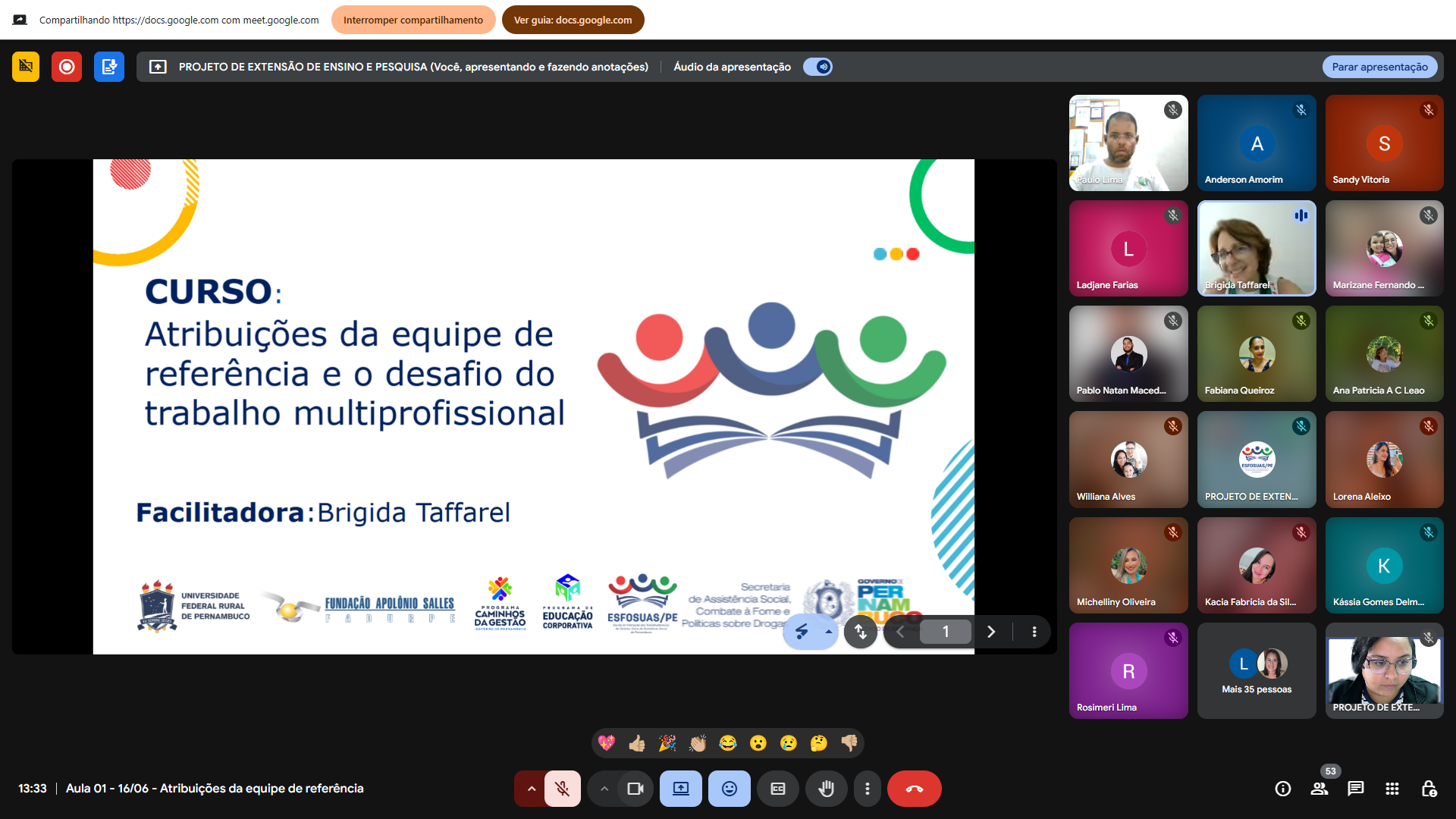Image resolution: width=1456 pixels, height=819 pixels.
Task: Raise hand in the meeting
Action: tap(827, 789)
